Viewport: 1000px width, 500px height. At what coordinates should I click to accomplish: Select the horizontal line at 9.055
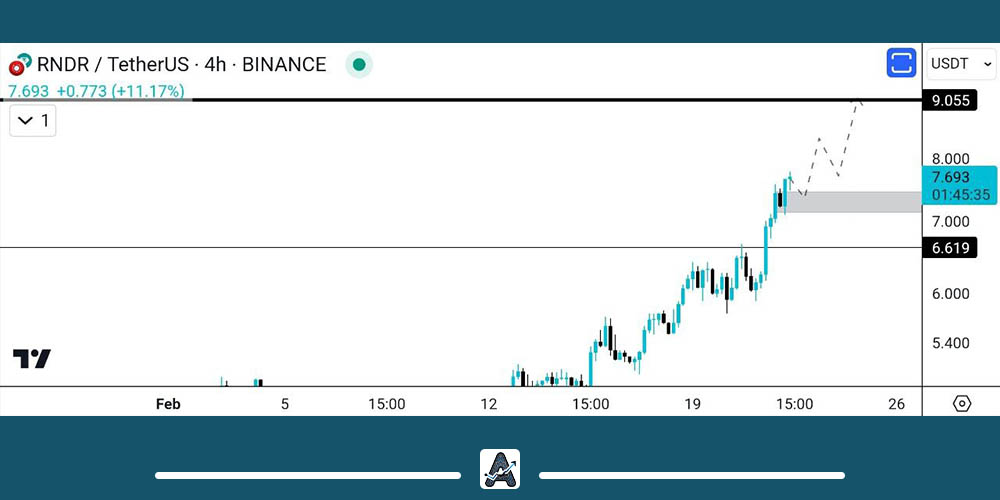click(x=500, y=100)
